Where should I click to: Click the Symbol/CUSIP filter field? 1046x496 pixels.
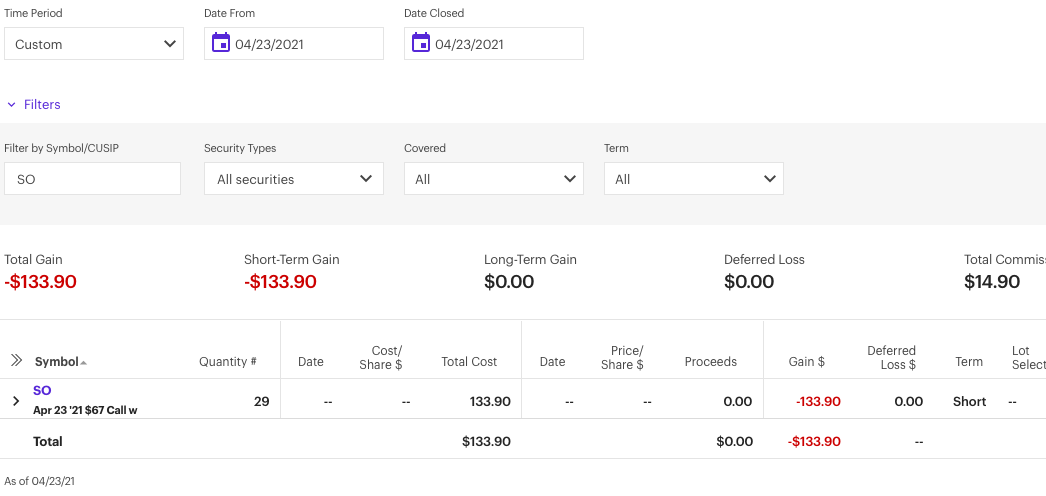pos(93,179)
